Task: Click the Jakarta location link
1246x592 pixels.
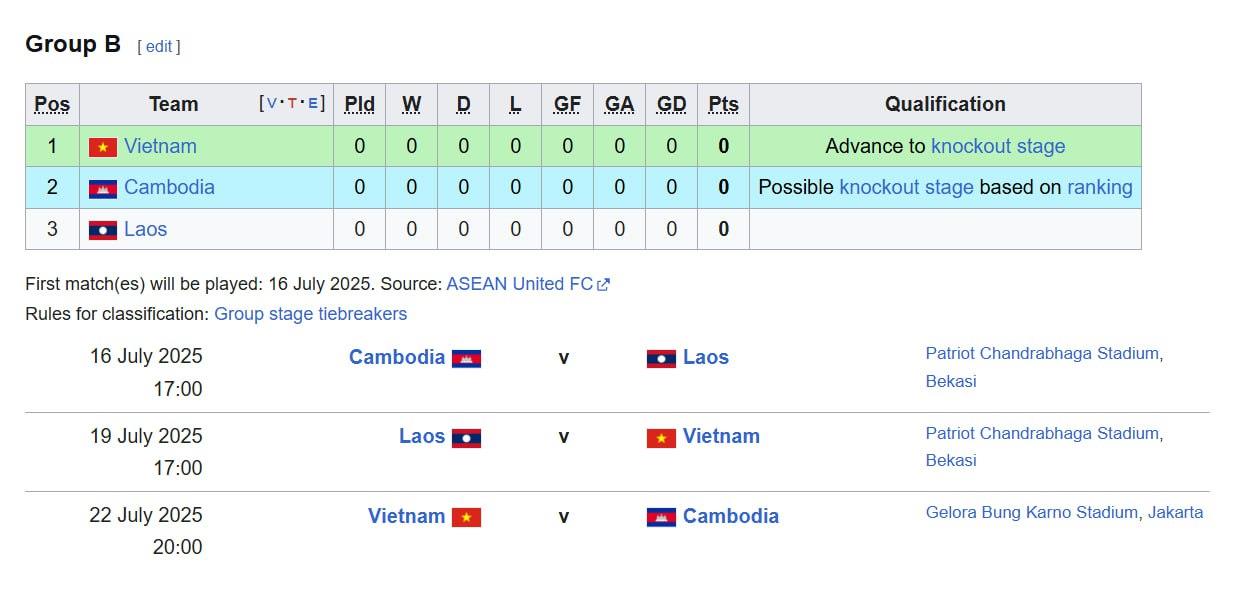Action: click(x=1175, y=512)
